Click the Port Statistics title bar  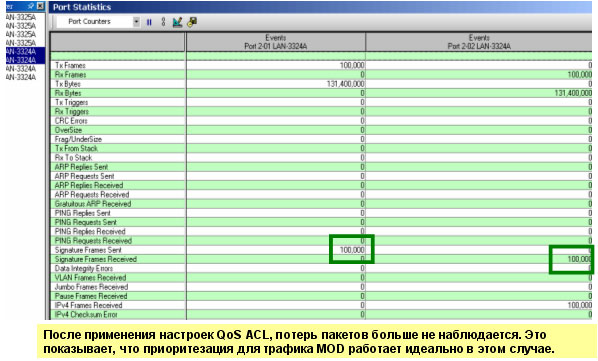[x=320, y=7]
